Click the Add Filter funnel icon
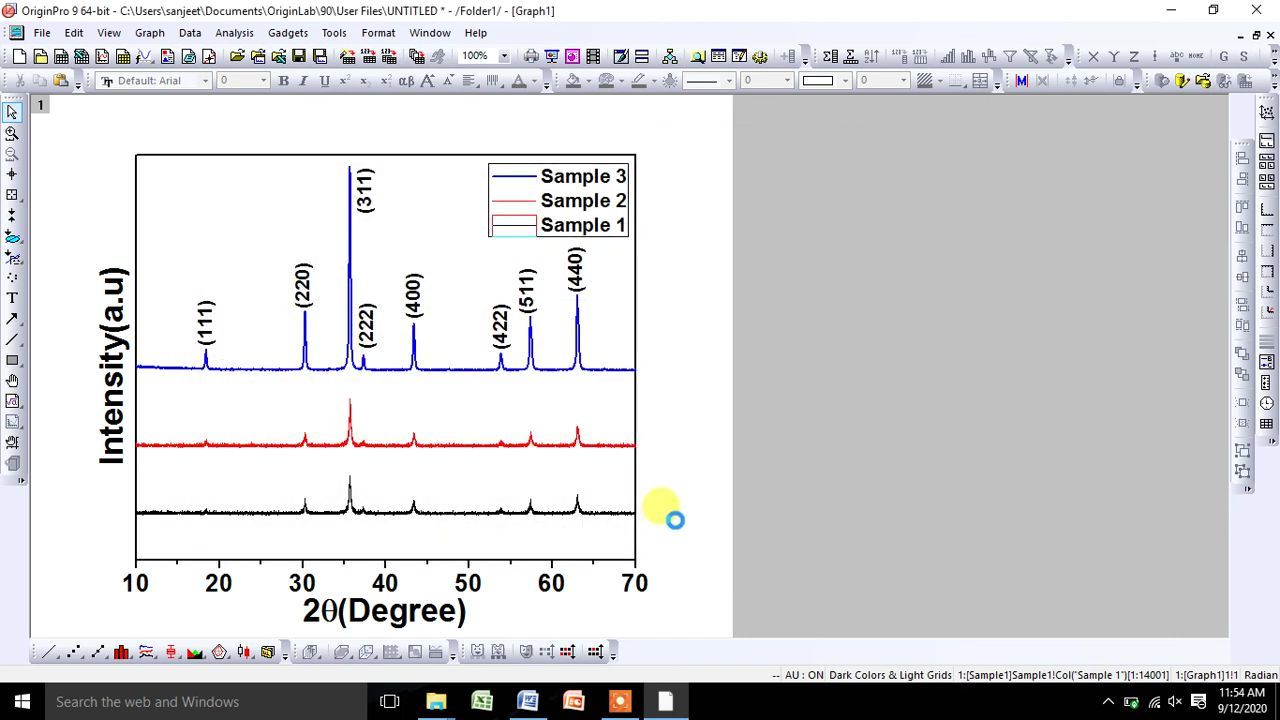Screen dimensions: 1280x720 point(1010,57)
